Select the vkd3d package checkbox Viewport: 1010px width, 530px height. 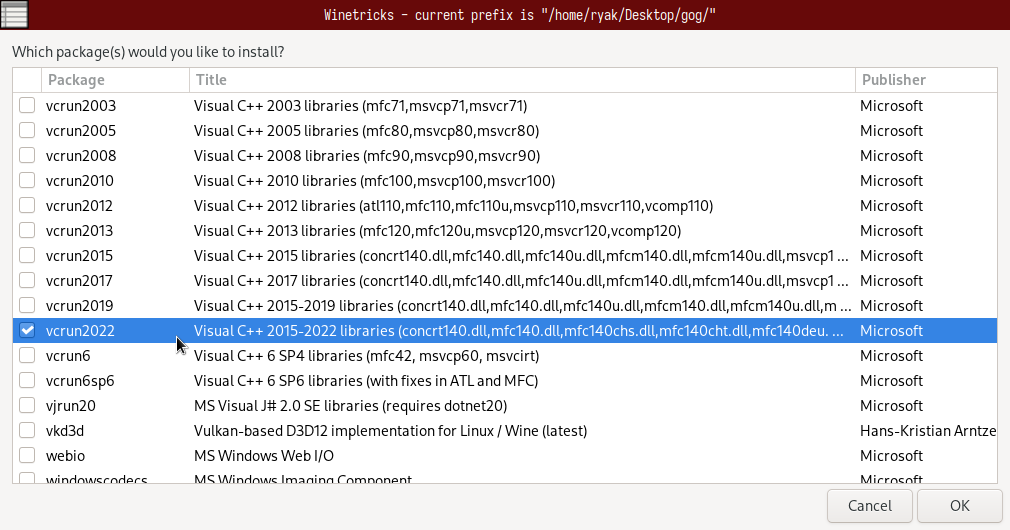pos(27,431)
